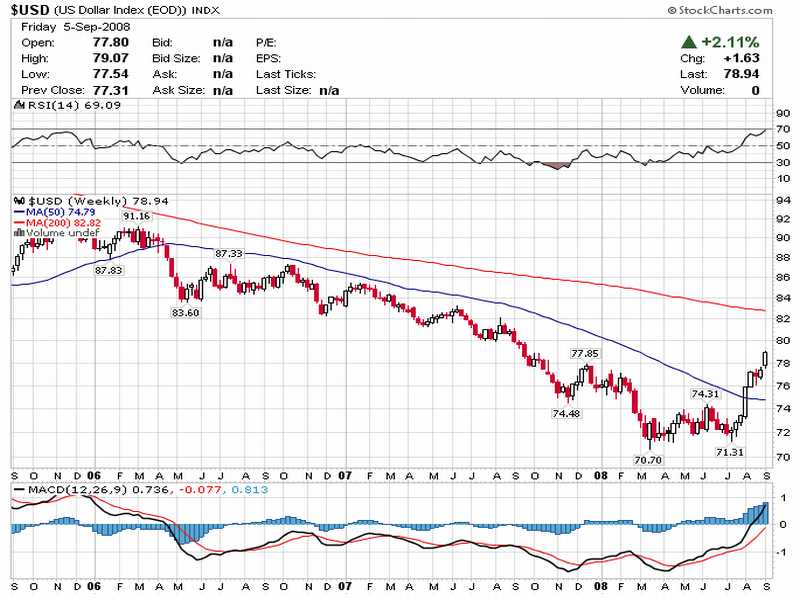Click the small icon before RSI(14)

coord(19,105)
